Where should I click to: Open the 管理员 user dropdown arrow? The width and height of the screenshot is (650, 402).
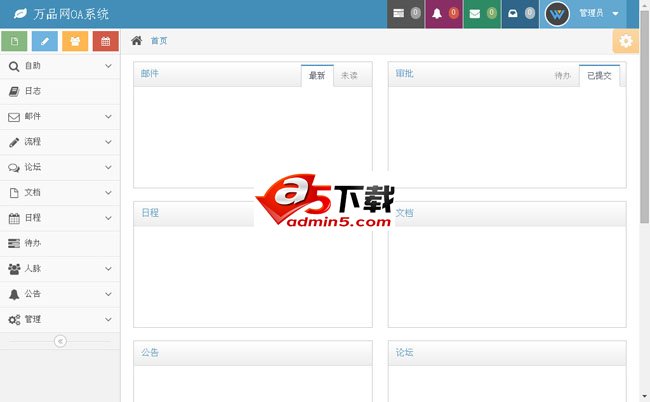coord(616,14)
